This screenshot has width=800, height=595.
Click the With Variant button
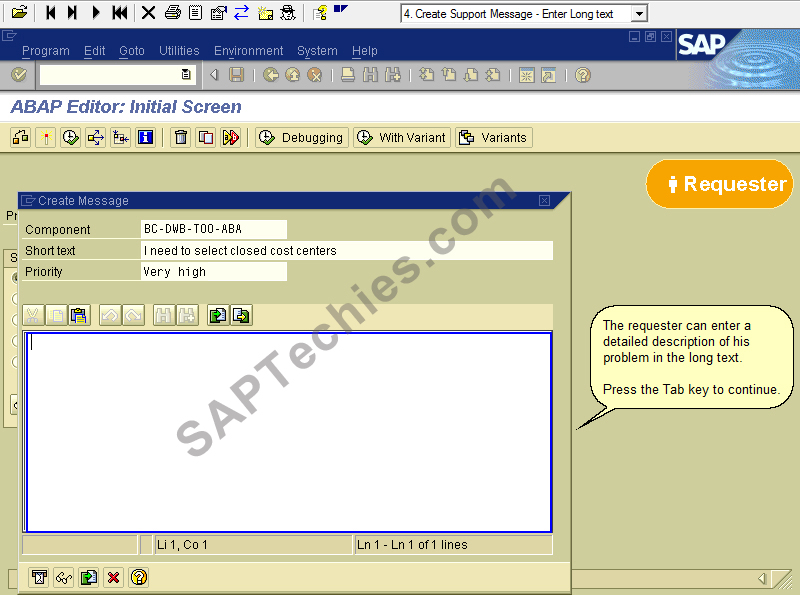click(x=402, y=137)
